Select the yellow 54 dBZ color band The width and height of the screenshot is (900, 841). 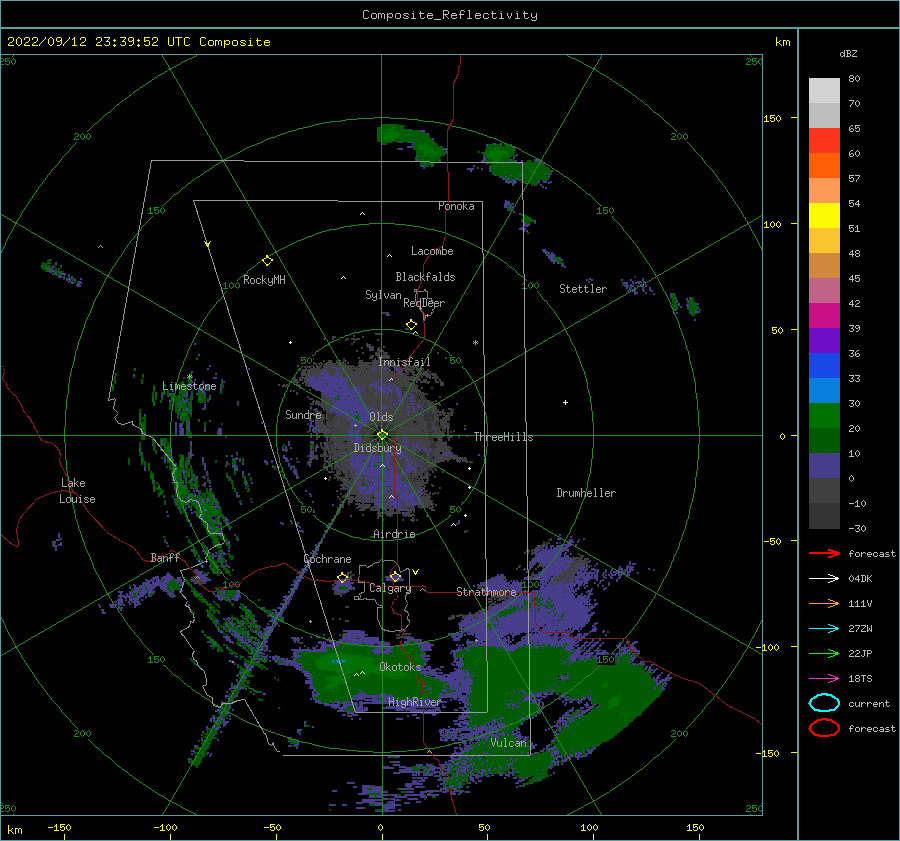824,216
